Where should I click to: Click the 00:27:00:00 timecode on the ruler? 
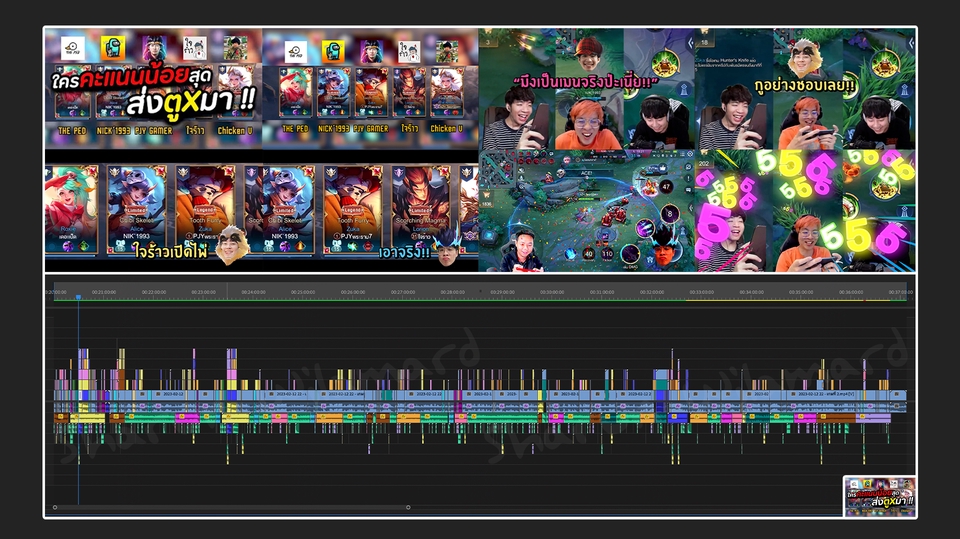403,292
